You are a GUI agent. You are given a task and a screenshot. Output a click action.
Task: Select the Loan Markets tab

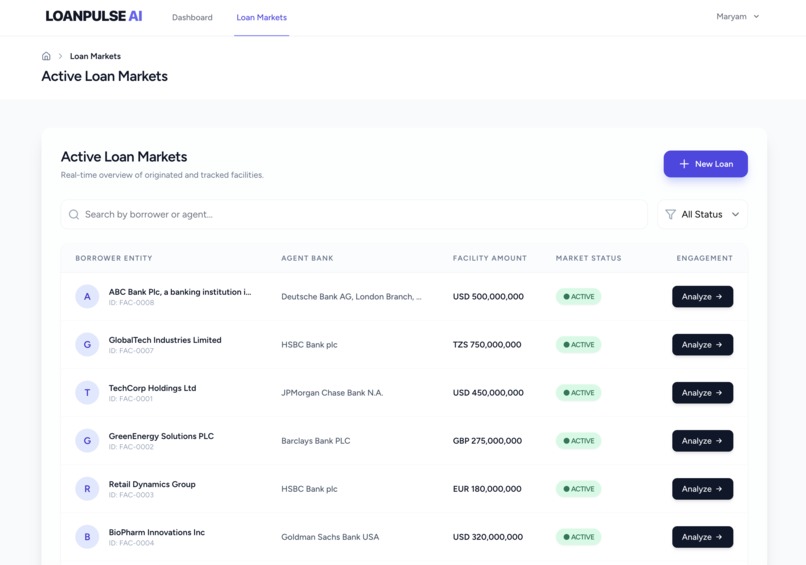point(262,17)
